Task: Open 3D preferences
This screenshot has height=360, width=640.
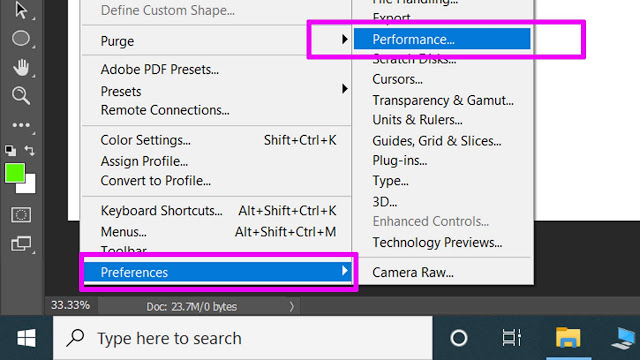Action: pyautogui.click(x=384, y=202)
